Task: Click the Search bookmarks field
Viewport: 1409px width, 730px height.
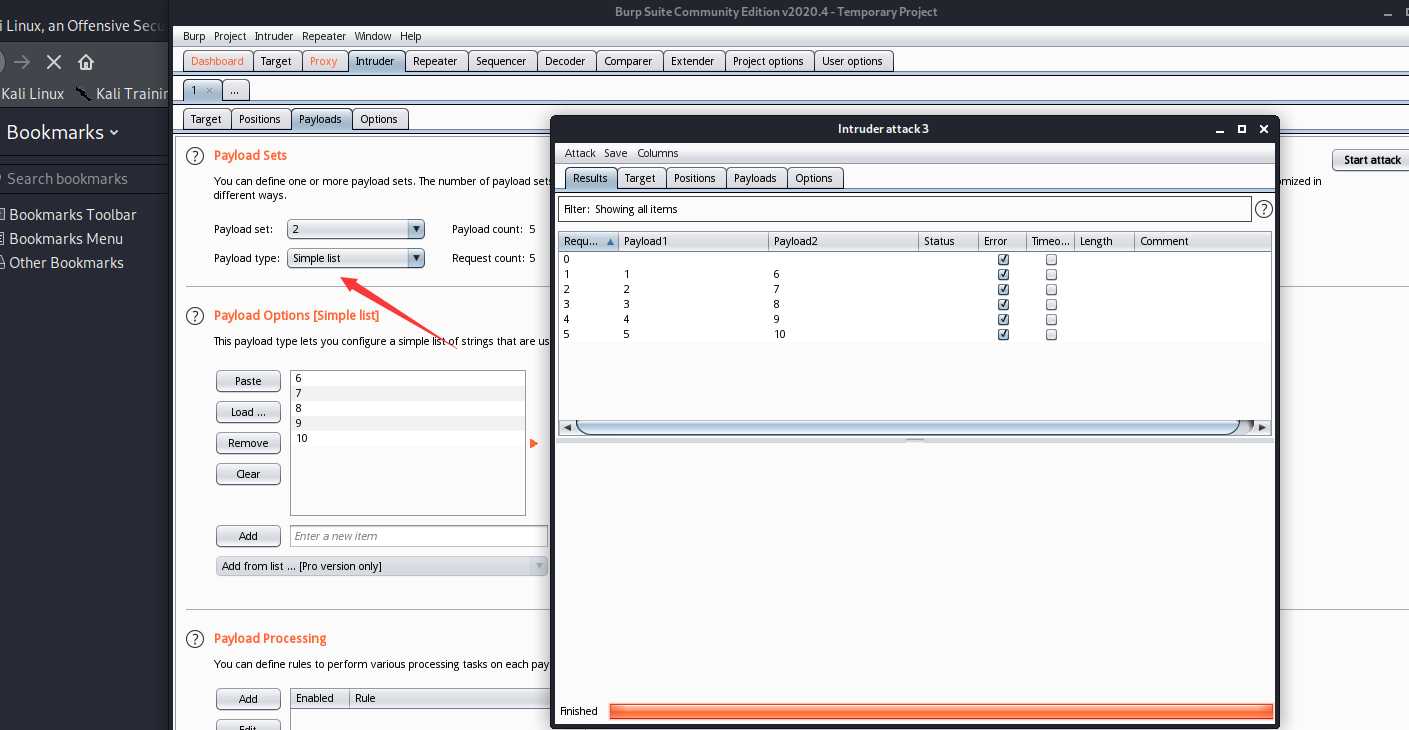Action: [84, 179]
